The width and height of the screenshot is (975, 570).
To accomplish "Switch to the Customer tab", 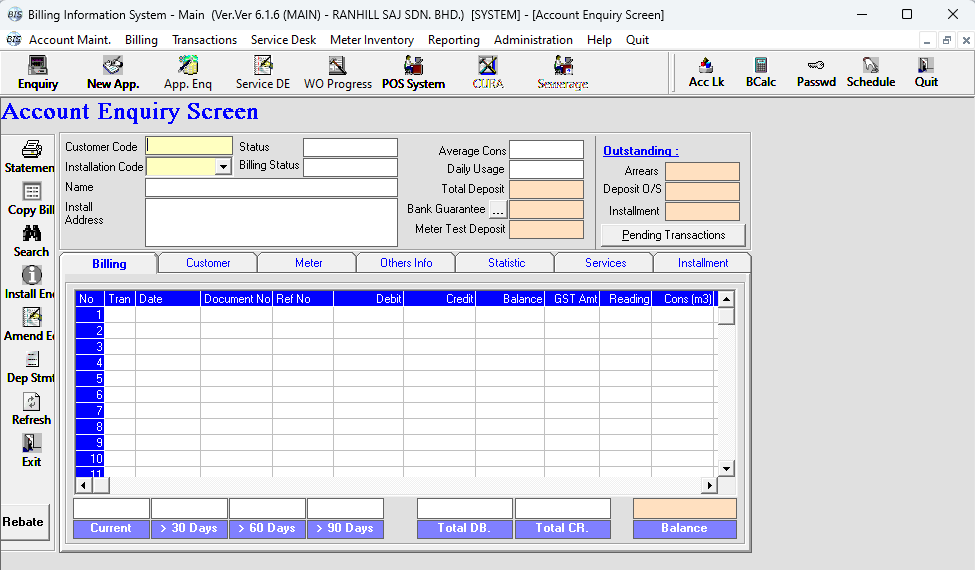I will 208,263.
